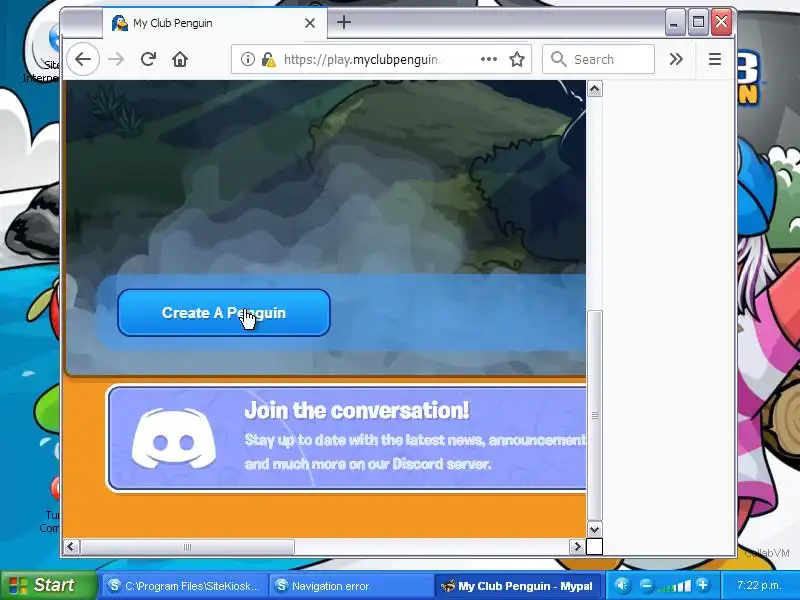The image size is (800, 600).
Task: Switch to the Navigation error taskbar window
Action: coord(351,586)
